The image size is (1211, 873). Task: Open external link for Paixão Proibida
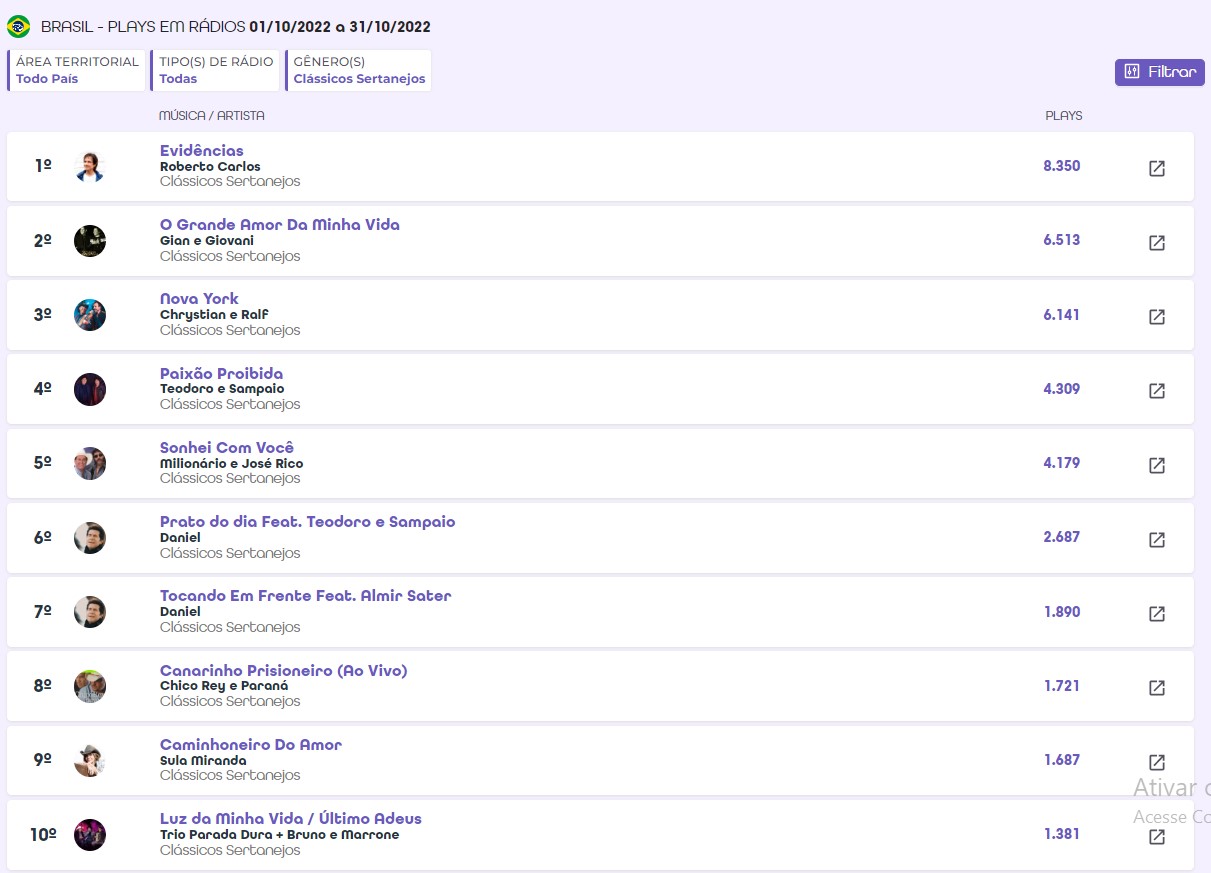click(1156, 391)
